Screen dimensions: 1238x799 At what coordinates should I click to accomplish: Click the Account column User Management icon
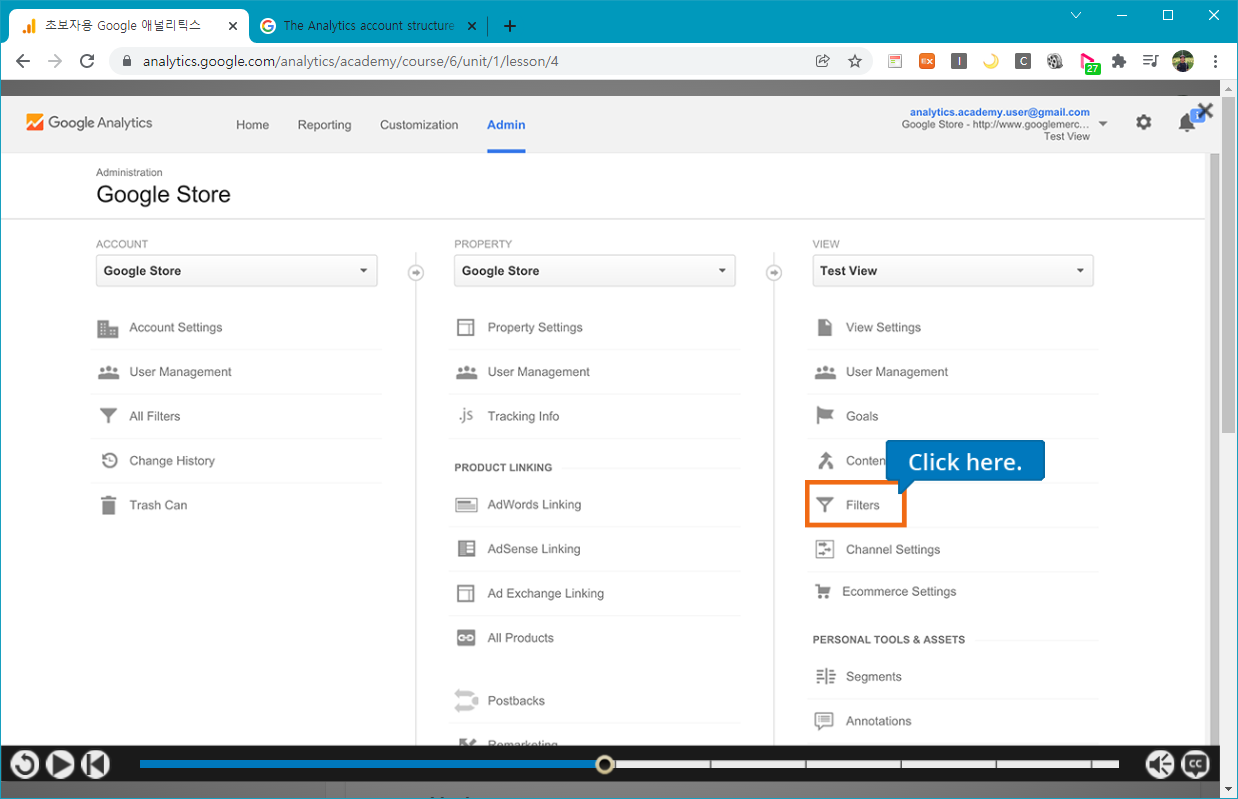[x=108, y=372]
